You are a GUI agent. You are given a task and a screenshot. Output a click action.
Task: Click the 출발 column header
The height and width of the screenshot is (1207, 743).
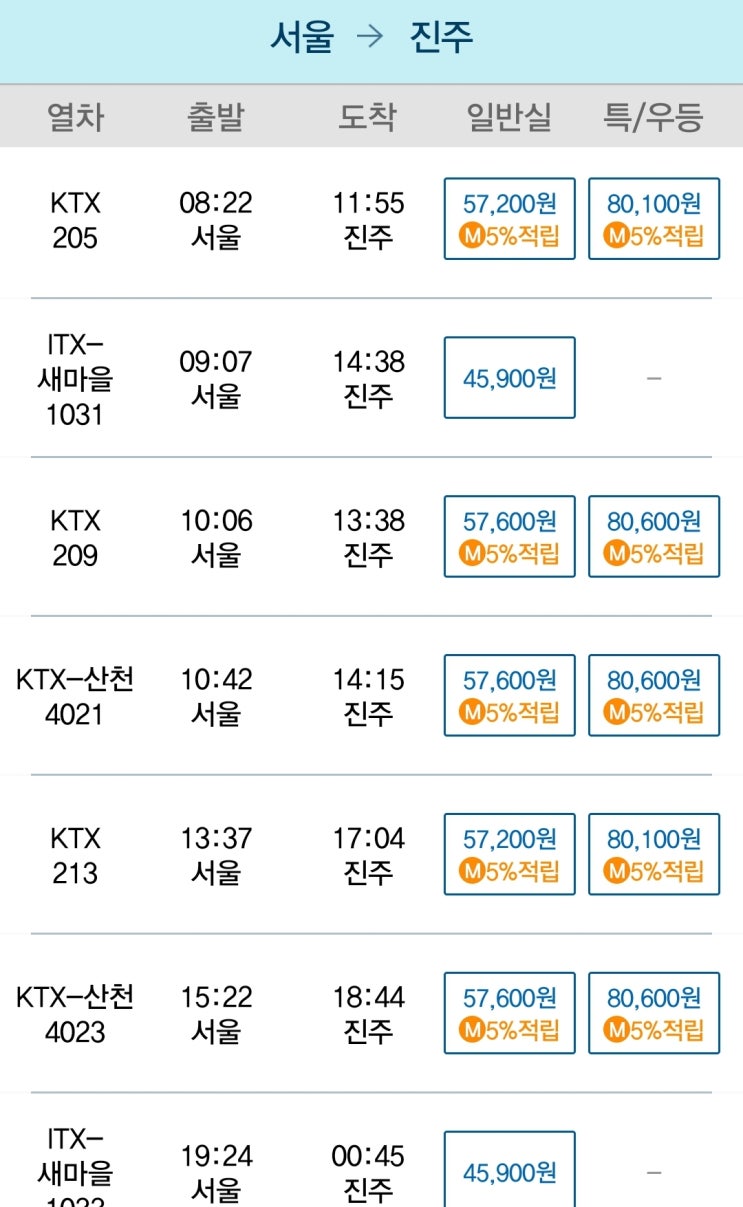click(x=215, y=117)
